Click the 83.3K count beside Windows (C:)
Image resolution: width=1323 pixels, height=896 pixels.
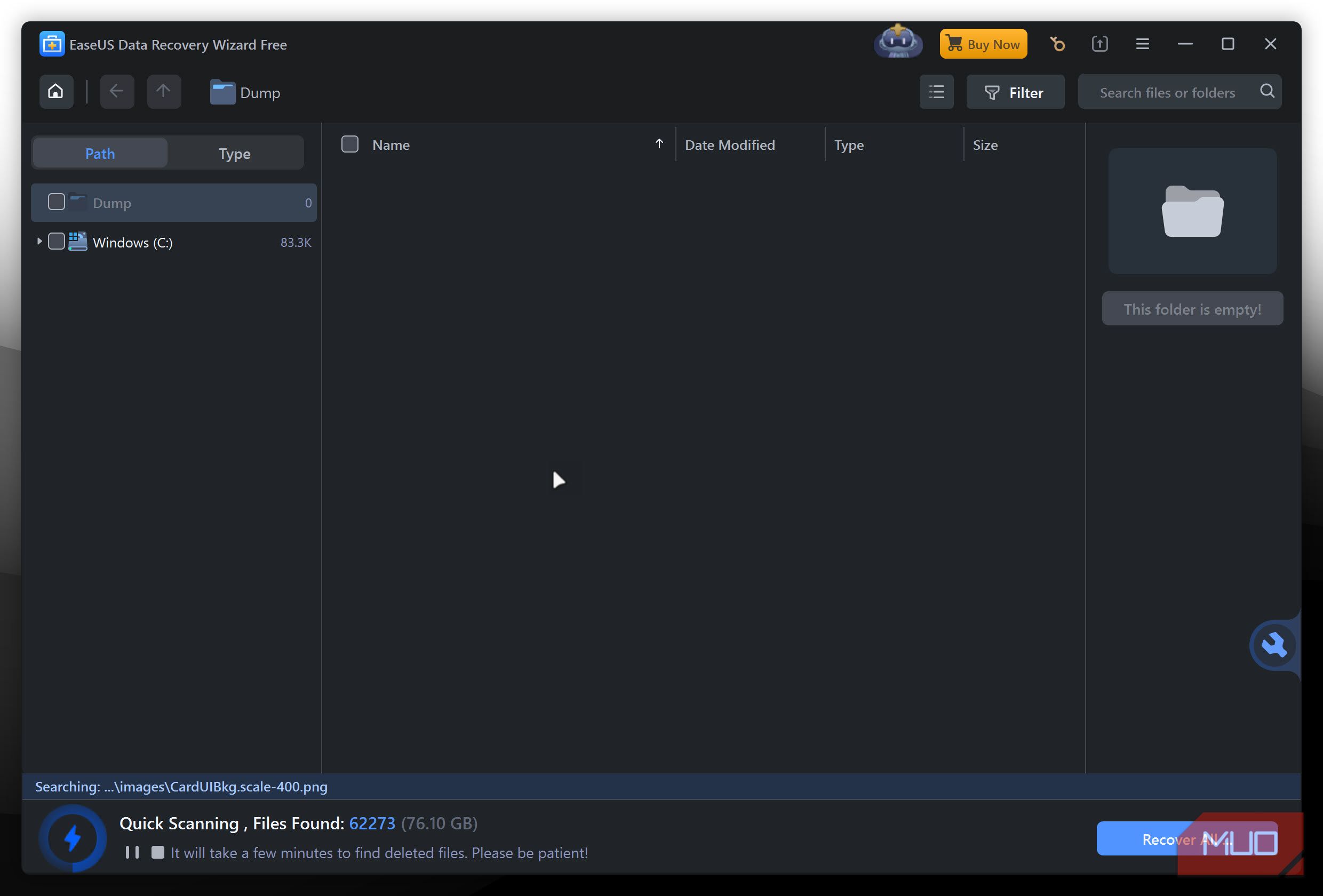click(x=296, y=242)
